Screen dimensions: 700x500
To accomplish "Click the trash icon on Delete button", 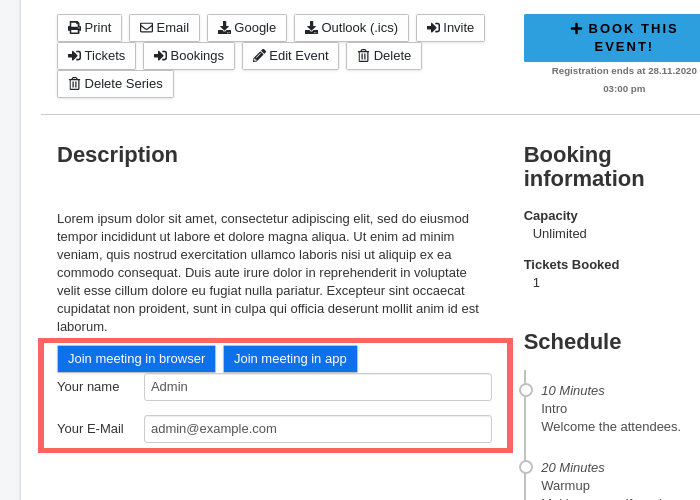I will [363, 56].
